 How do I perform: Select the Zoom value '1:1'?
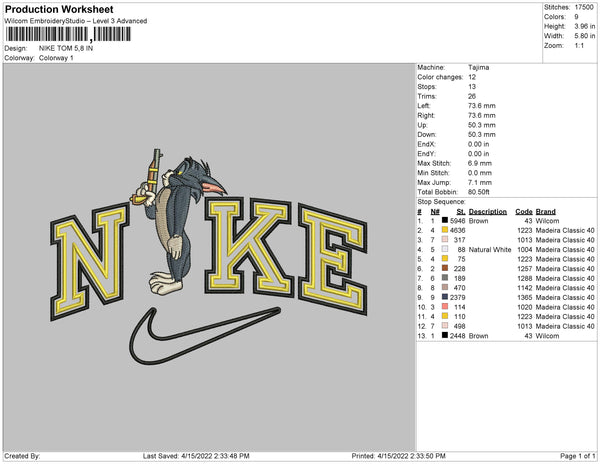579,46
